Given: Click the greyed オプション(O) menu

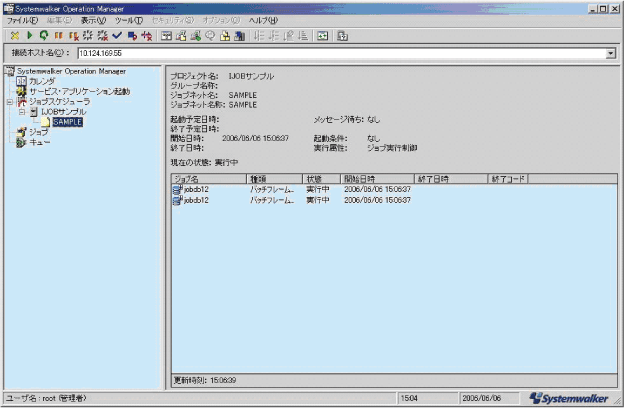Looking at the screenshot, I should click(x=221, y=20).
